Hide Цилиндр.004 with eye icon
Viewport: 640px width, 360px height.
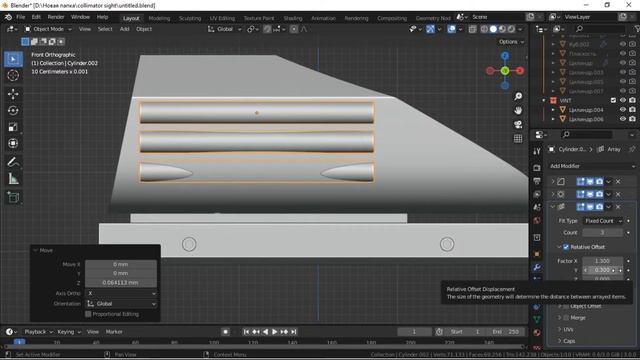(623, 110)
